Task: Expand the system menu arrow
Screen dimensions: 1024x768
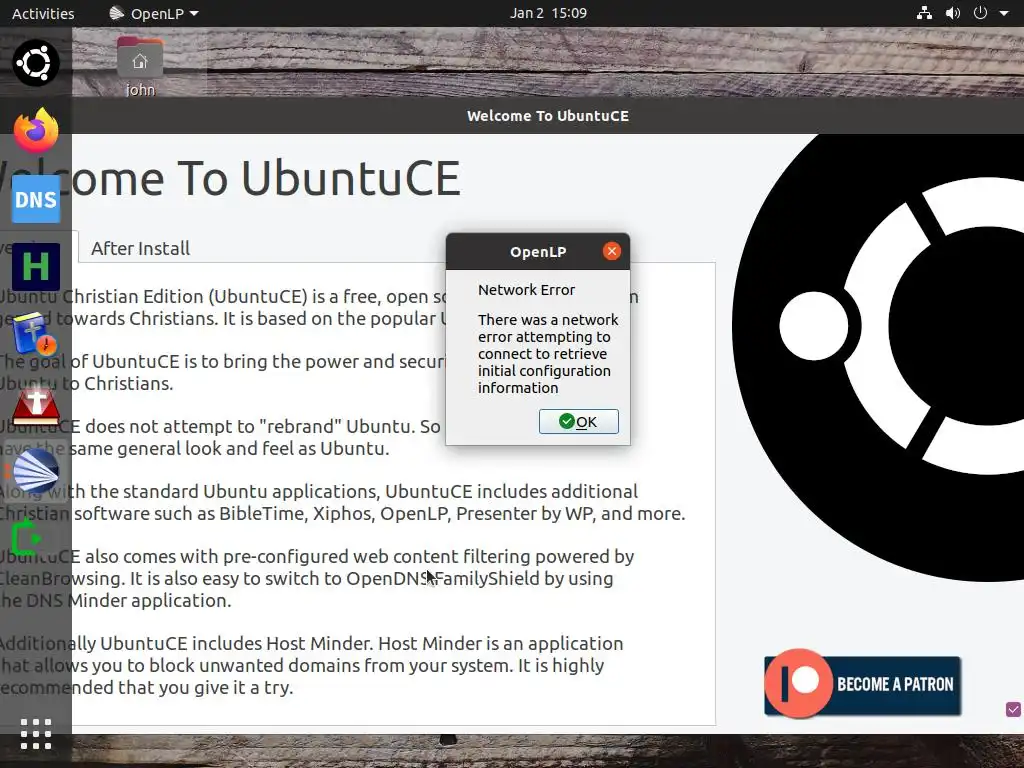Action: coord(1004,13)
